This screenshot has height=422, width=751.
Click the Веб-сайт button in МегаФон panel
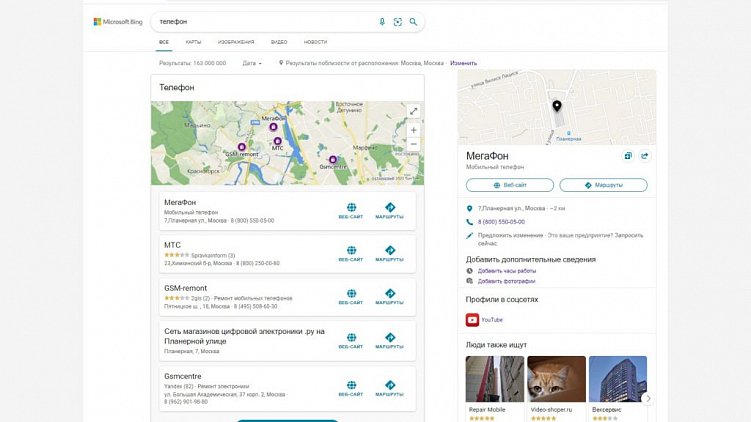coord(510,185)
